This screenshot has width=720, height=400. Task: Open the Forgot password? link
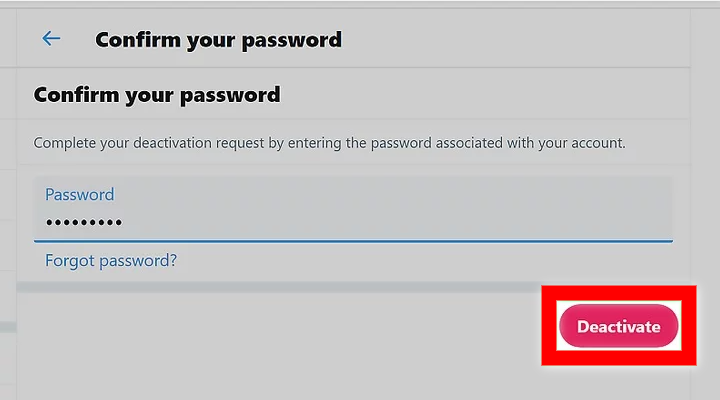[111, 260]
